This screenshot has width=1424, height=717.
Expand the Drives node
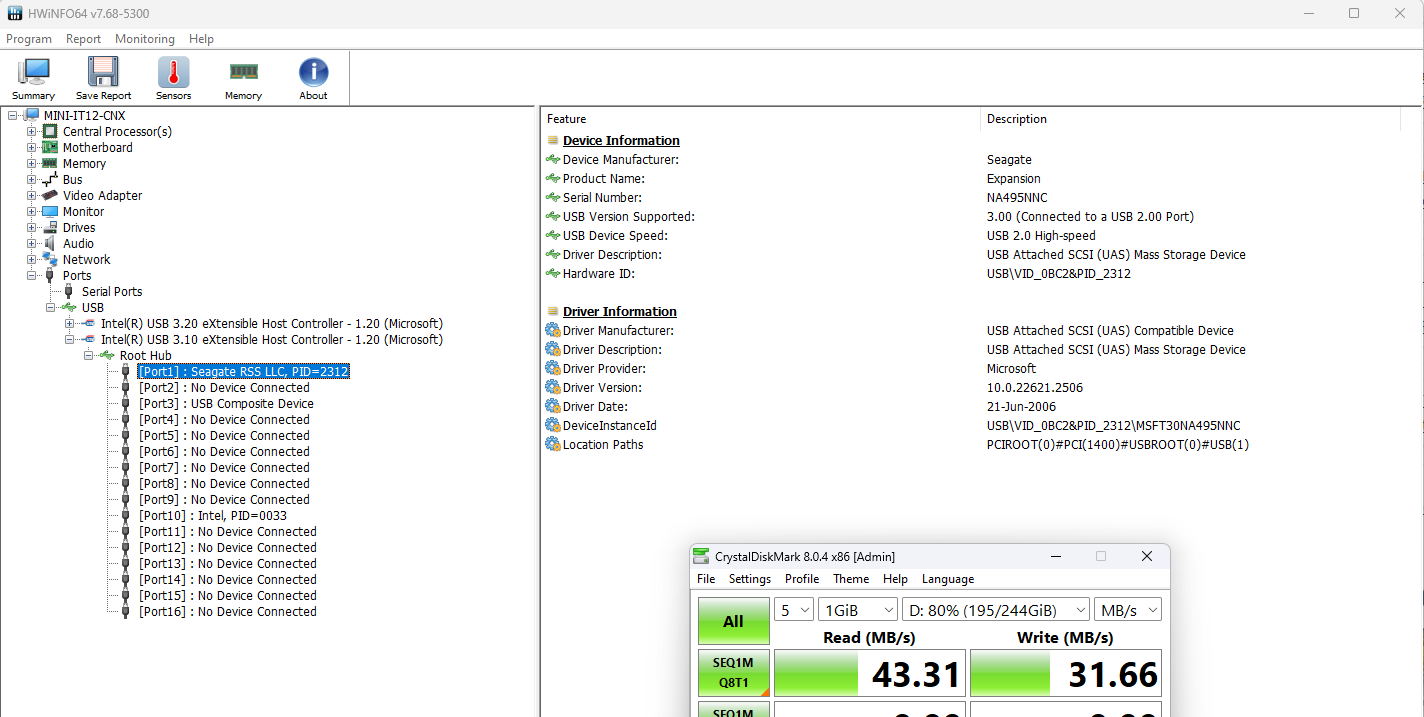pos(32,227)
